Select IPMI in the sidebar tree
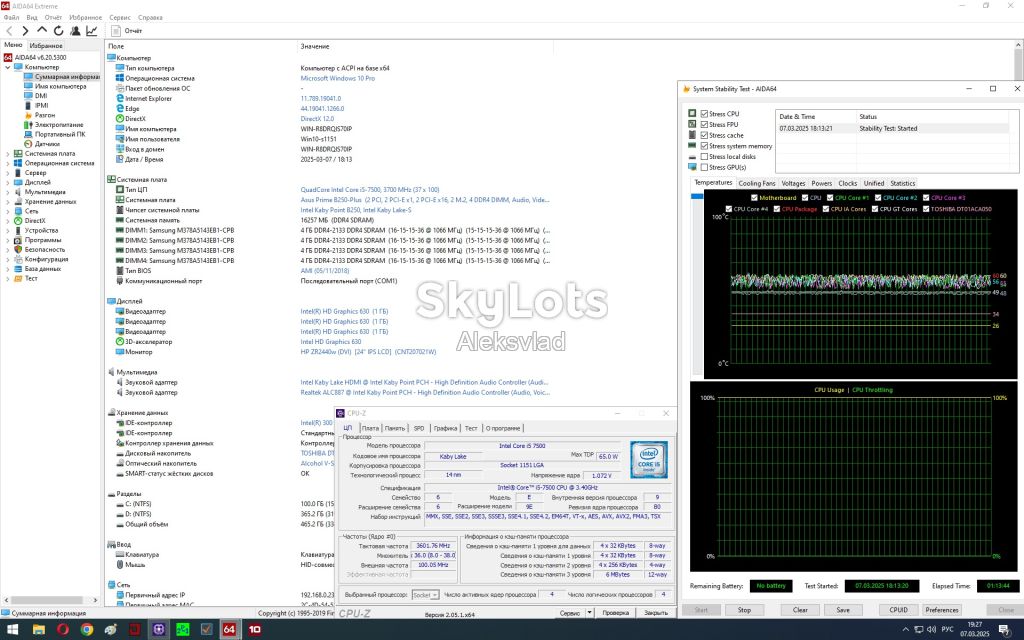1024x640 pixels. [x=42, y=105]
